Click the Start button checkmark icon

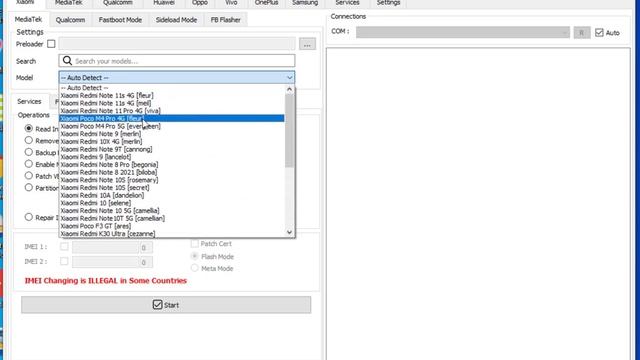158,304
